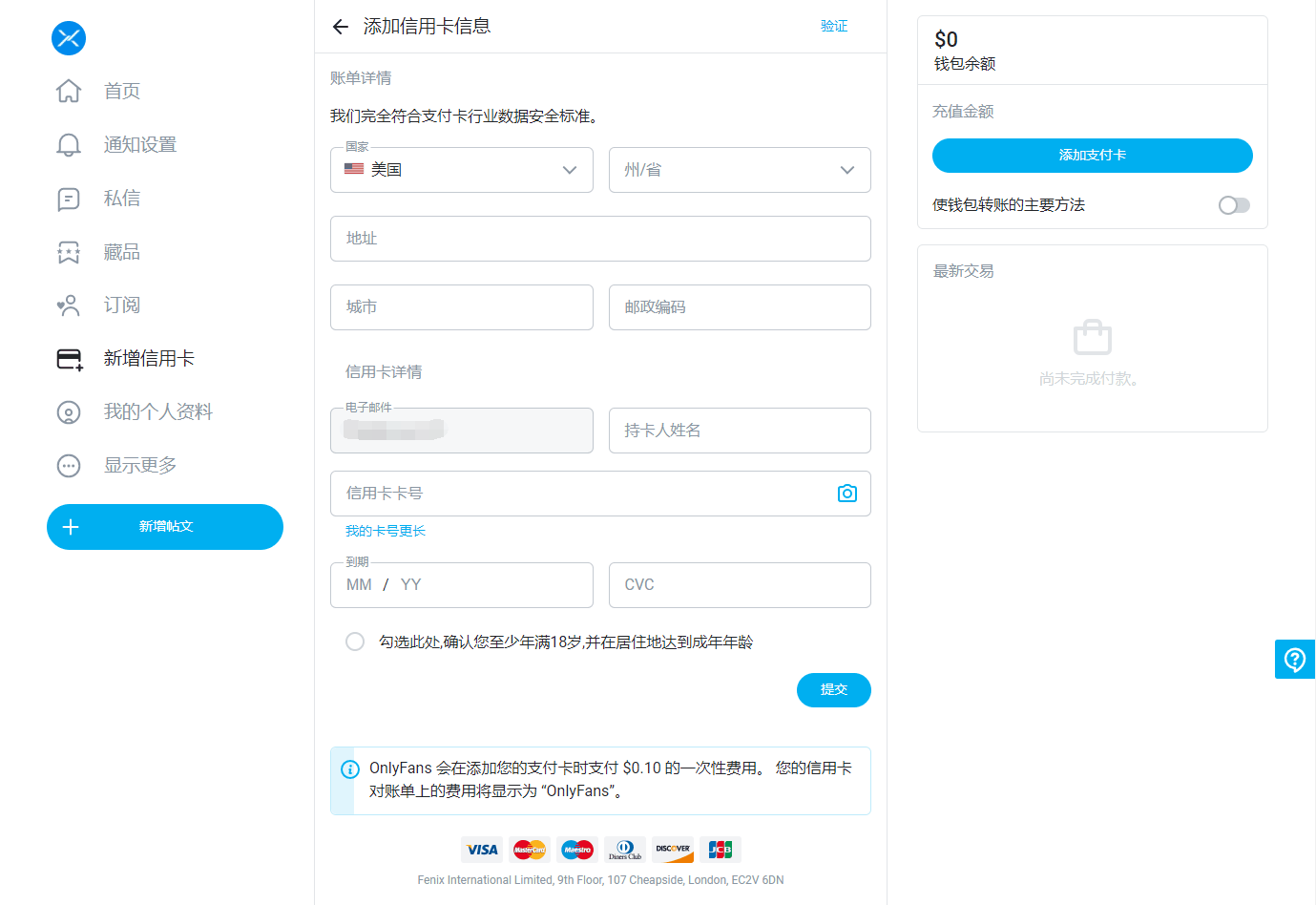This screenshot has width=1316, height=905.
Task: Open the help question mark icon
Action: click(1294, 659)
